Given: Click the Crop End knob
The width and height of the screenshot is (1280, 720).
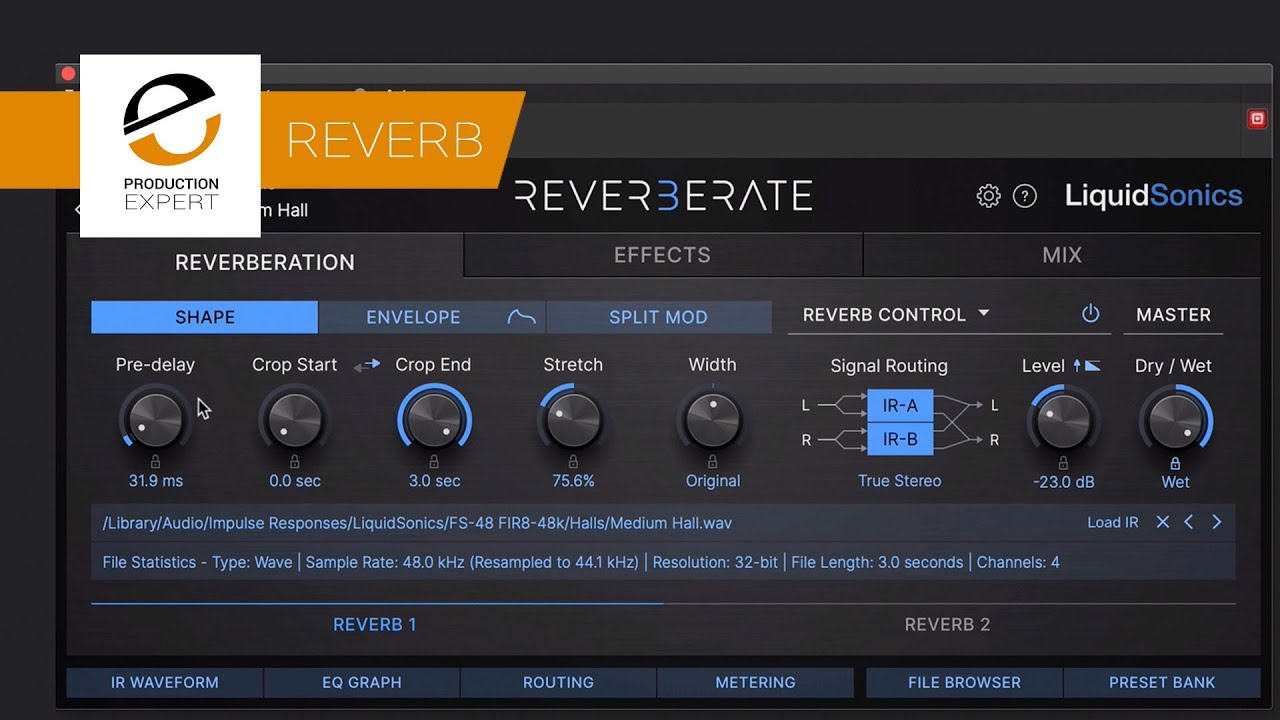Looking at the screenshot, I should (434, 418).
